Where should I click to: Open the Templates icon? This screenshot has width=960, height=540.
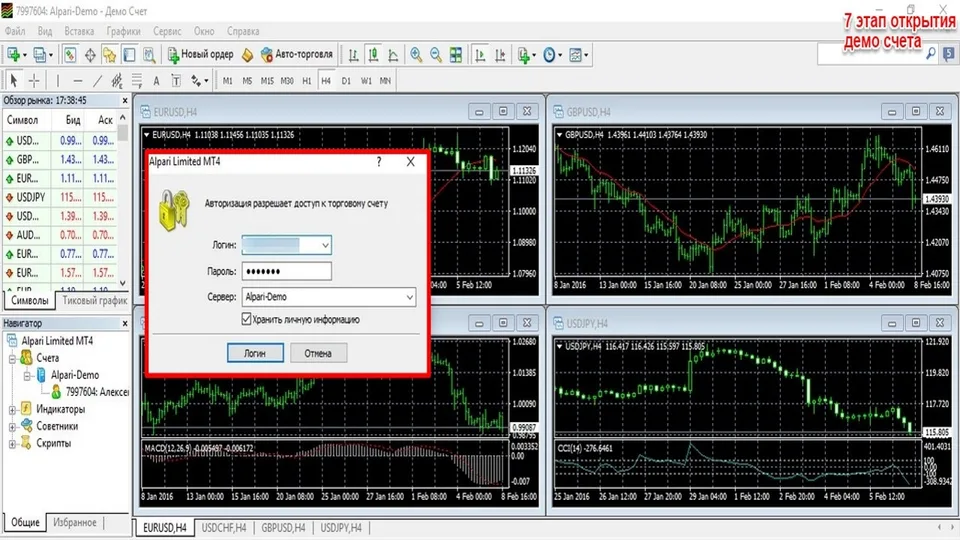pos(578,55)
